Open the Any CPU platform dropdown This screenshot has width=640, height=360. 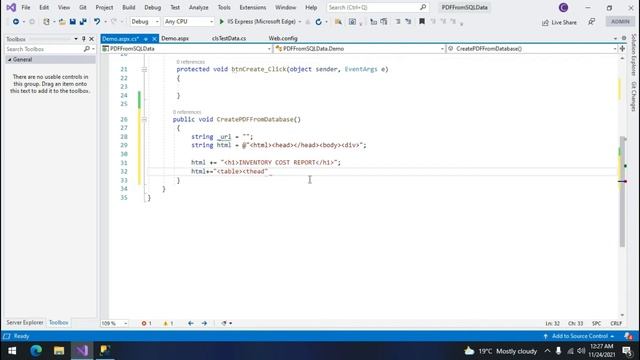(189, 22)
